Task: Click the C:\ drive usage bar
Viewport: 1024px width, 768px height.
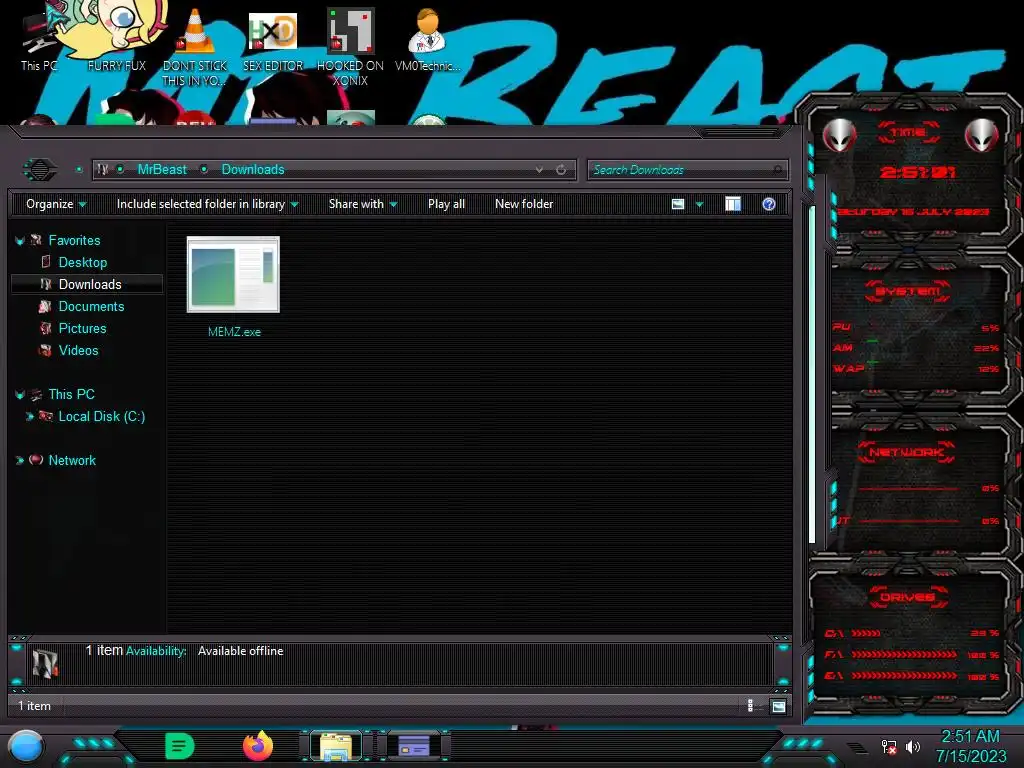Action: (865, 633)
